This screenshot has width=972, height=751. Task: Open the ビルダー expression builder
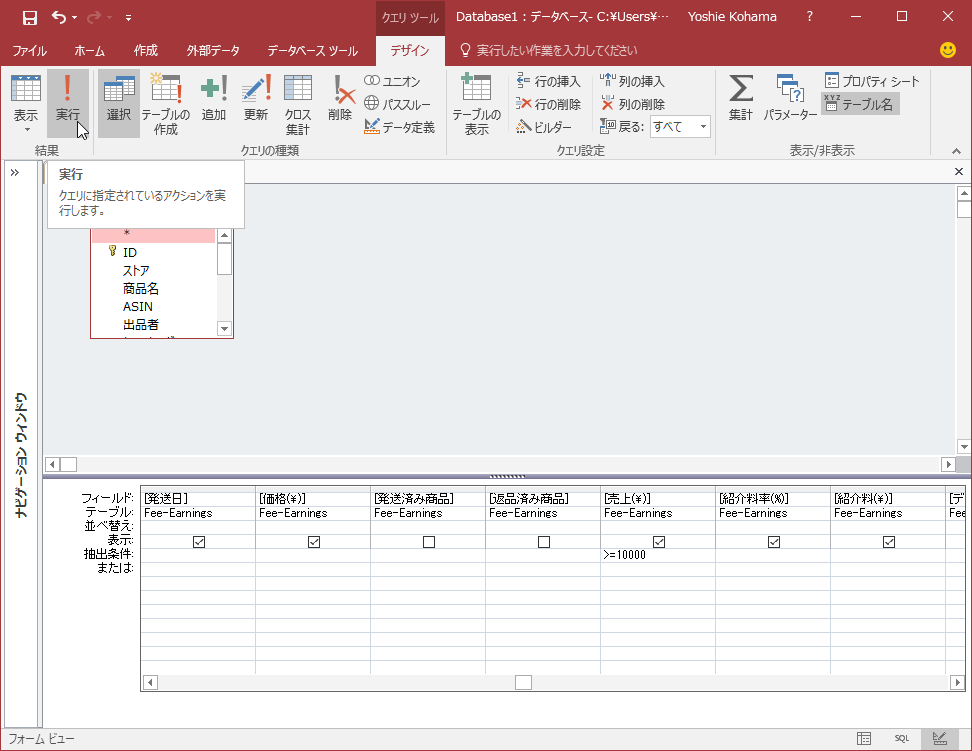point(544,127)
